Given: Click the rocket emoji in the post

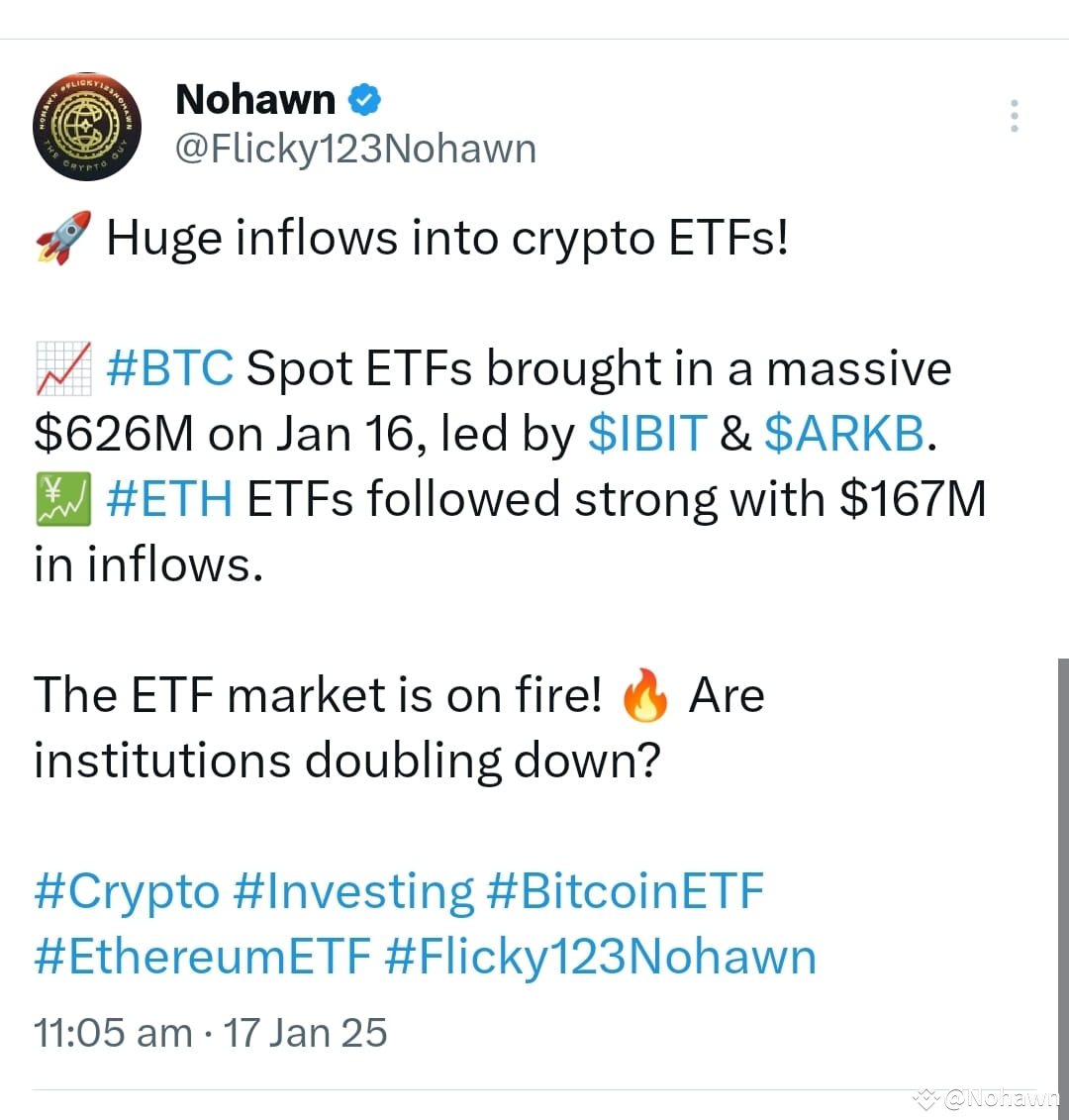Looking at the screenshot, I should (x=59, y=235).
